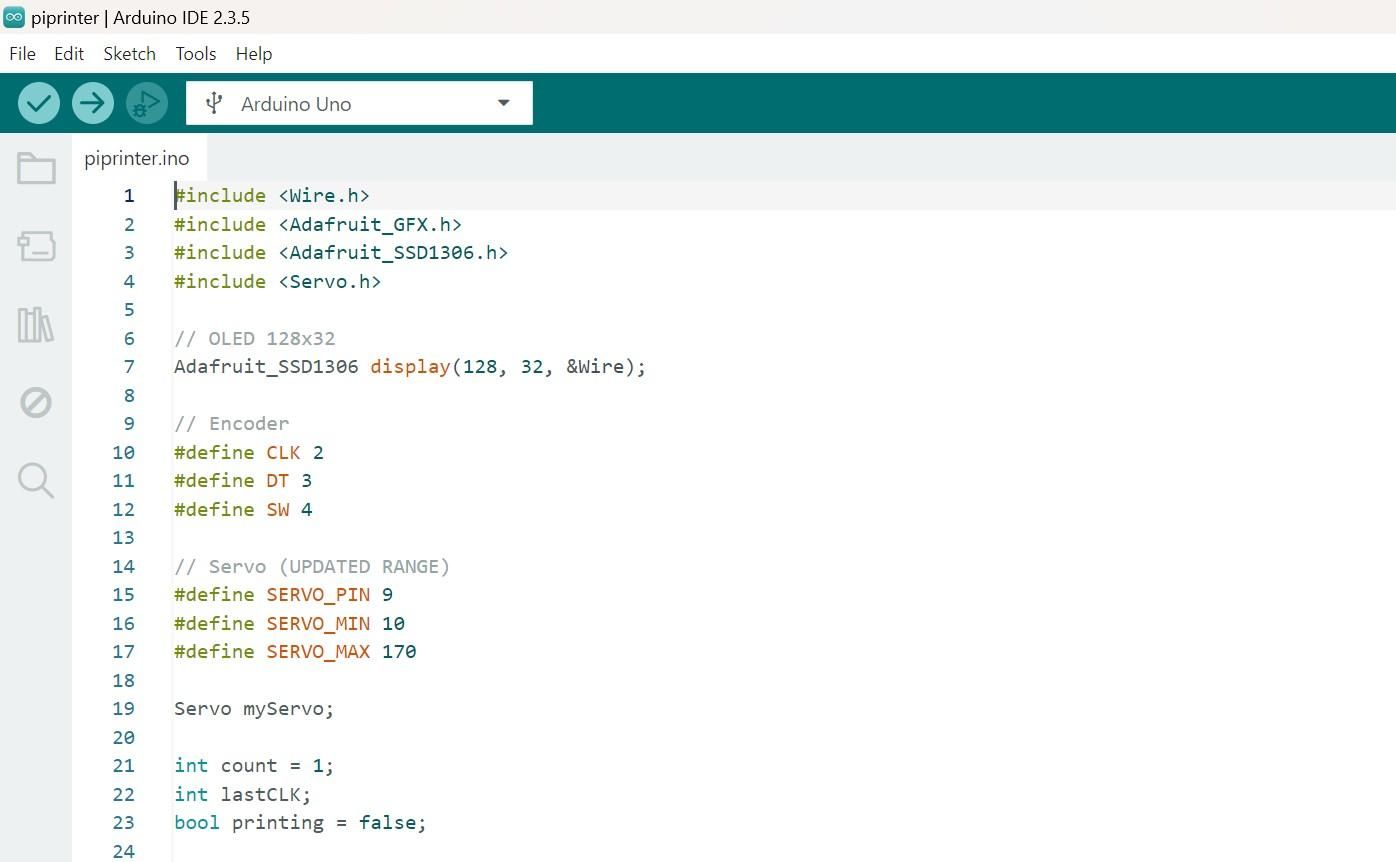
Task: Click the 'int lastCLK;' line
Action: pyautogui.click(x=243, y=795)
